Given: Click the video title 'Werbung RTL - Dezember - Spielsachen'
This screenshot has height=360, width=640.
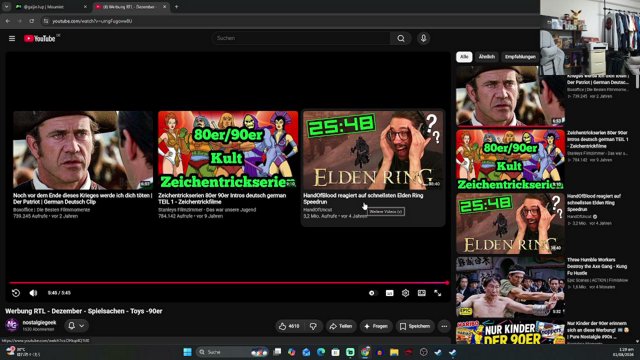Looking at the screenshot, I should [x=84, y=311].
